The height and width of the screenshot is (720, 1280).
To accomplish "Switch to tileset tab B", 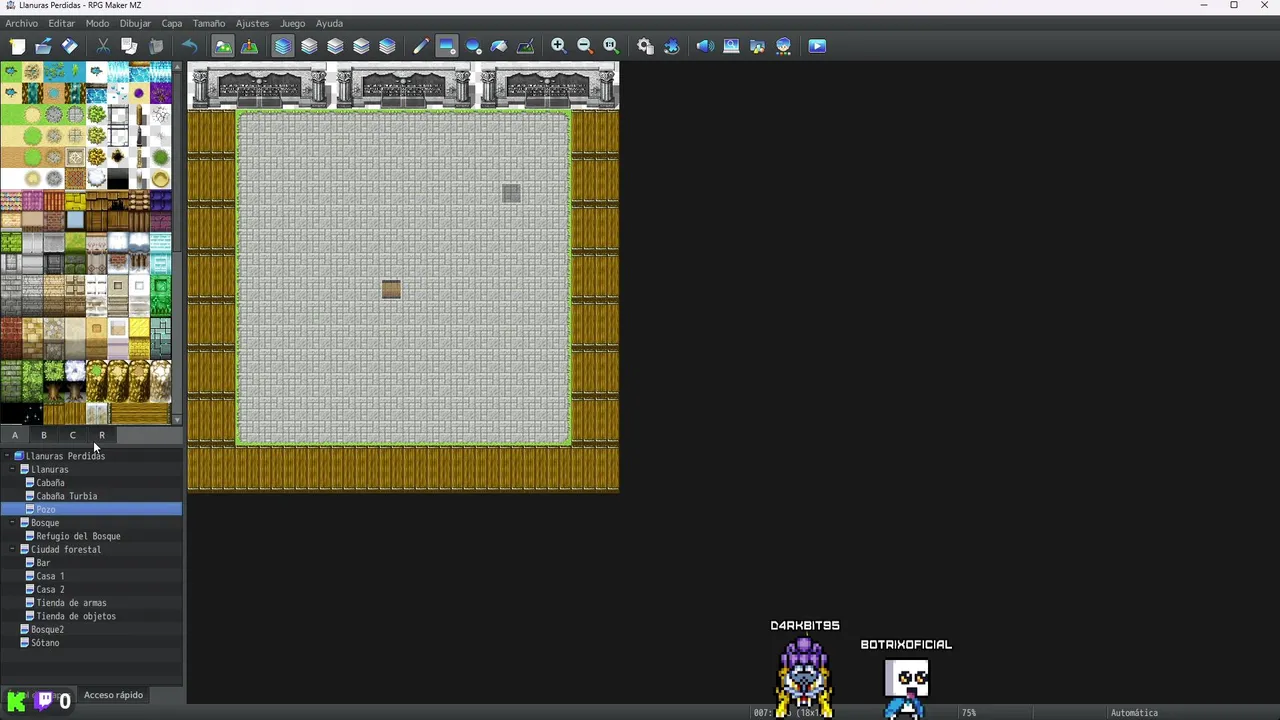I will click(44, 435).
